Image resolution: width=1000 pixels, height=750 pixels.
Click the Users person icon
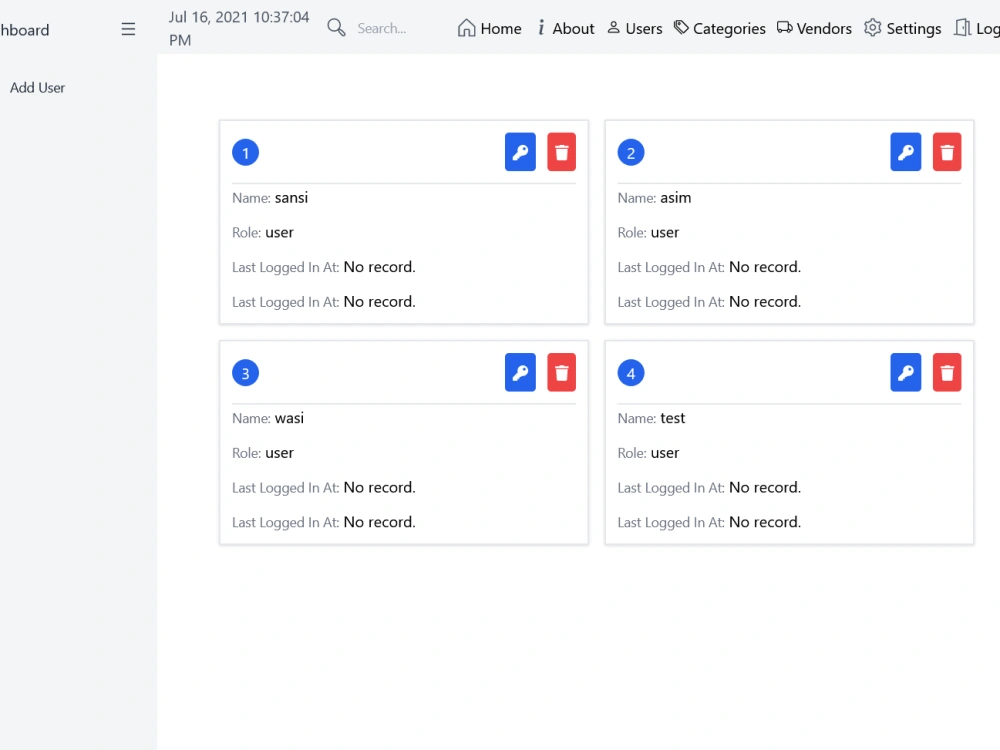(614, 27)
